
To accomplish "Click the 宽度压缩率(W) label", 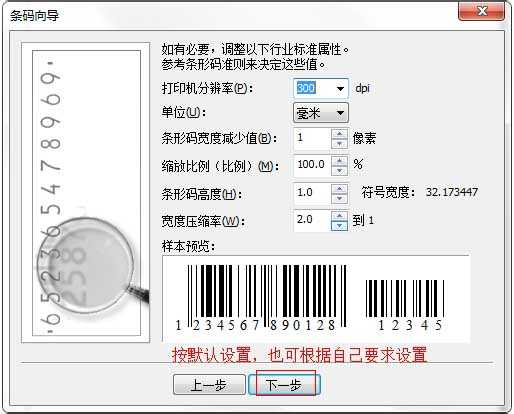I will [203, 221].
